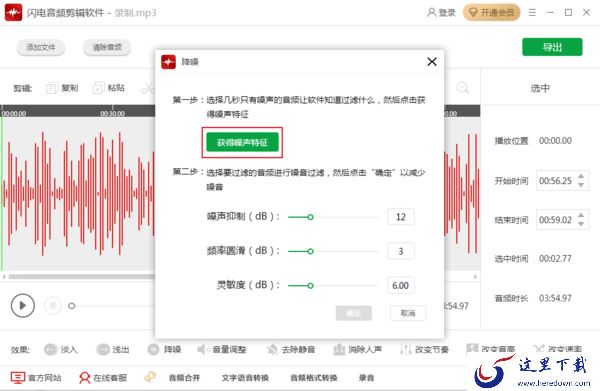This screenshot has width=600, height=391.
Task: Click the 粘贴 paste tool
Action: [109, 88]
